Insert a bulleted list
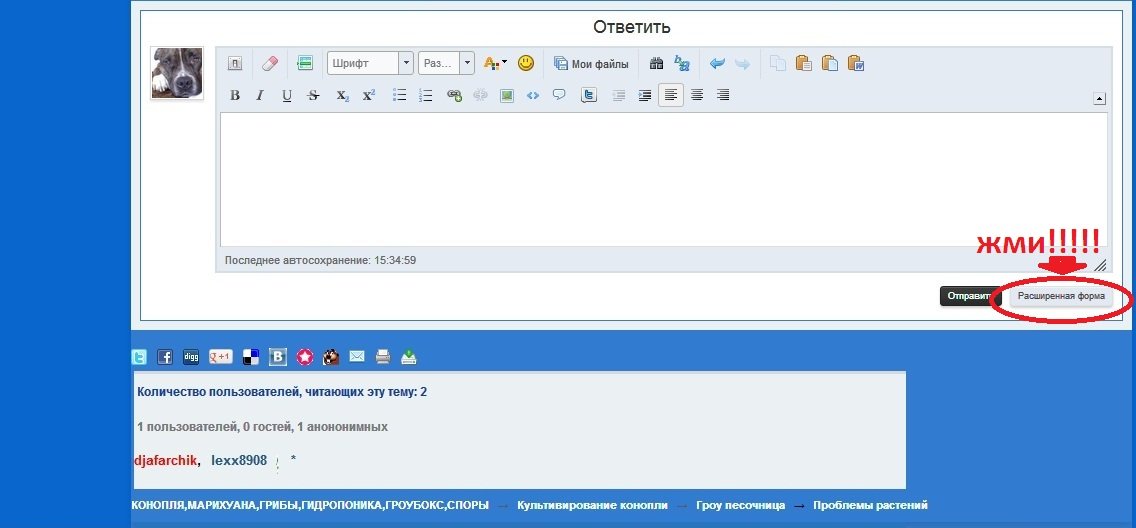Image resolution: width=1136 pixels, height=528 pixels. tap(400, 95)
